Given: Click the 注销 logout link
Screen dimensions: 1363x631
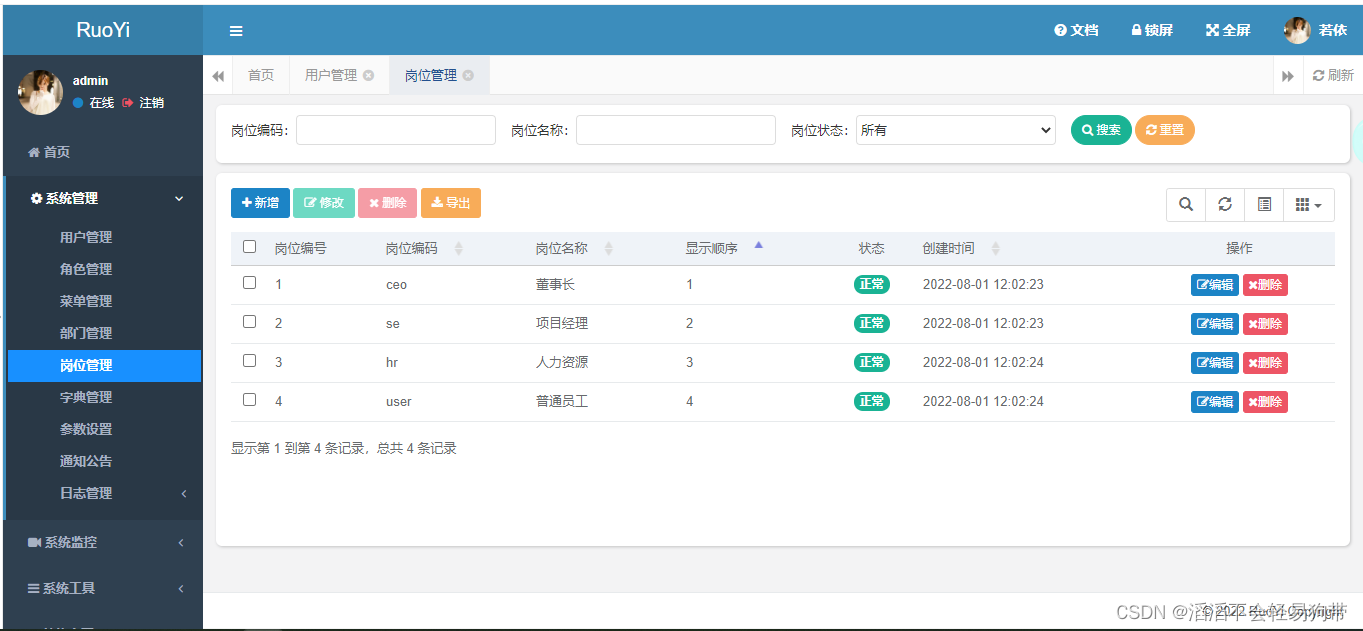Looking at the screenshot, I should tap(143, 103).
